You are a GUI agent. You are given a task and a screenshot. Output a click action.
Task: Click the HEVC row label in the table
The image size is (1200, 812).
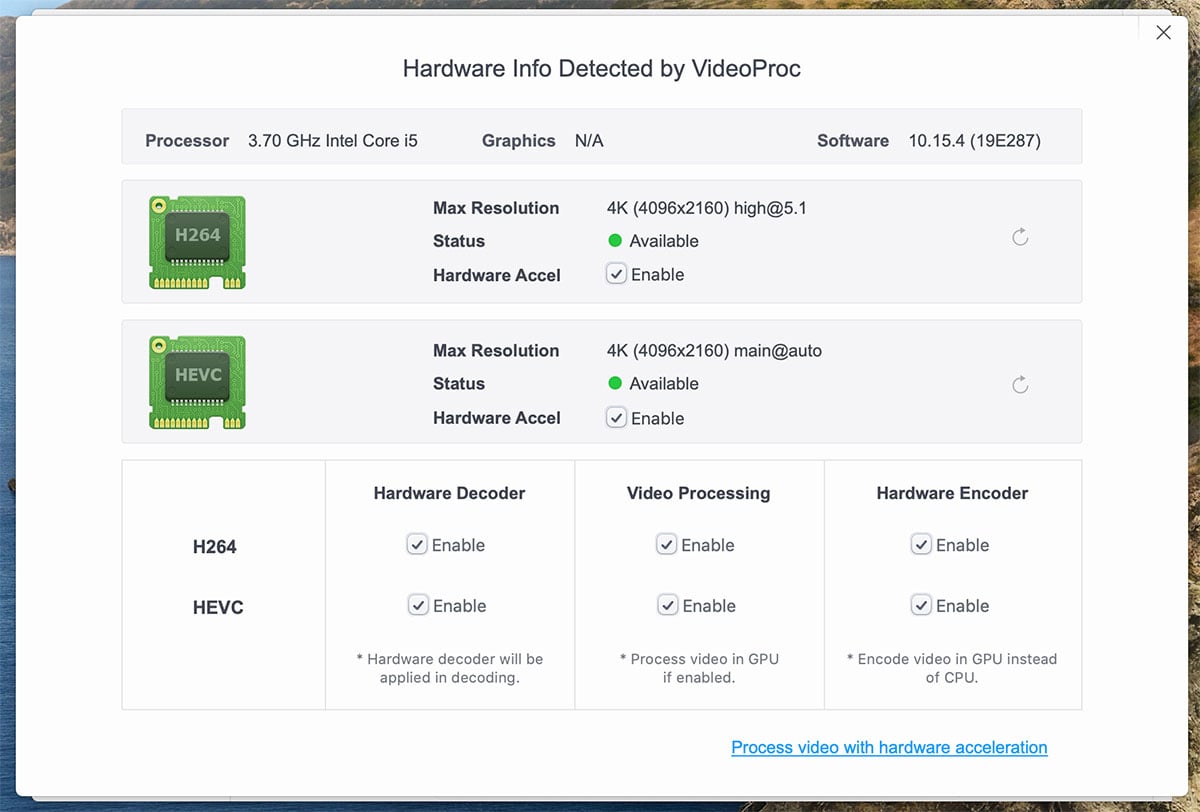(218, 608)
